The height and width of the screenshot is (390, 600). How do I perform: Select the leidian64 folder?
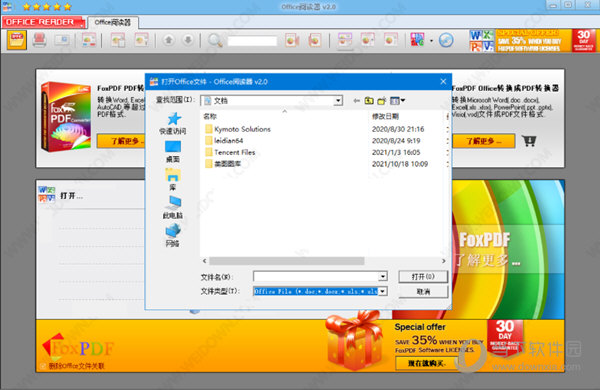coord(224,140)
